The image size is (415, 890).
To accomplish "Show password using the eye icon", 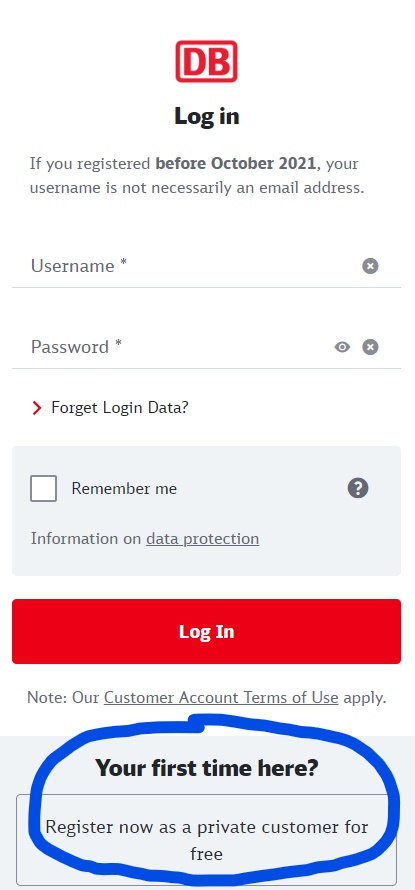I will coord(342,347).
